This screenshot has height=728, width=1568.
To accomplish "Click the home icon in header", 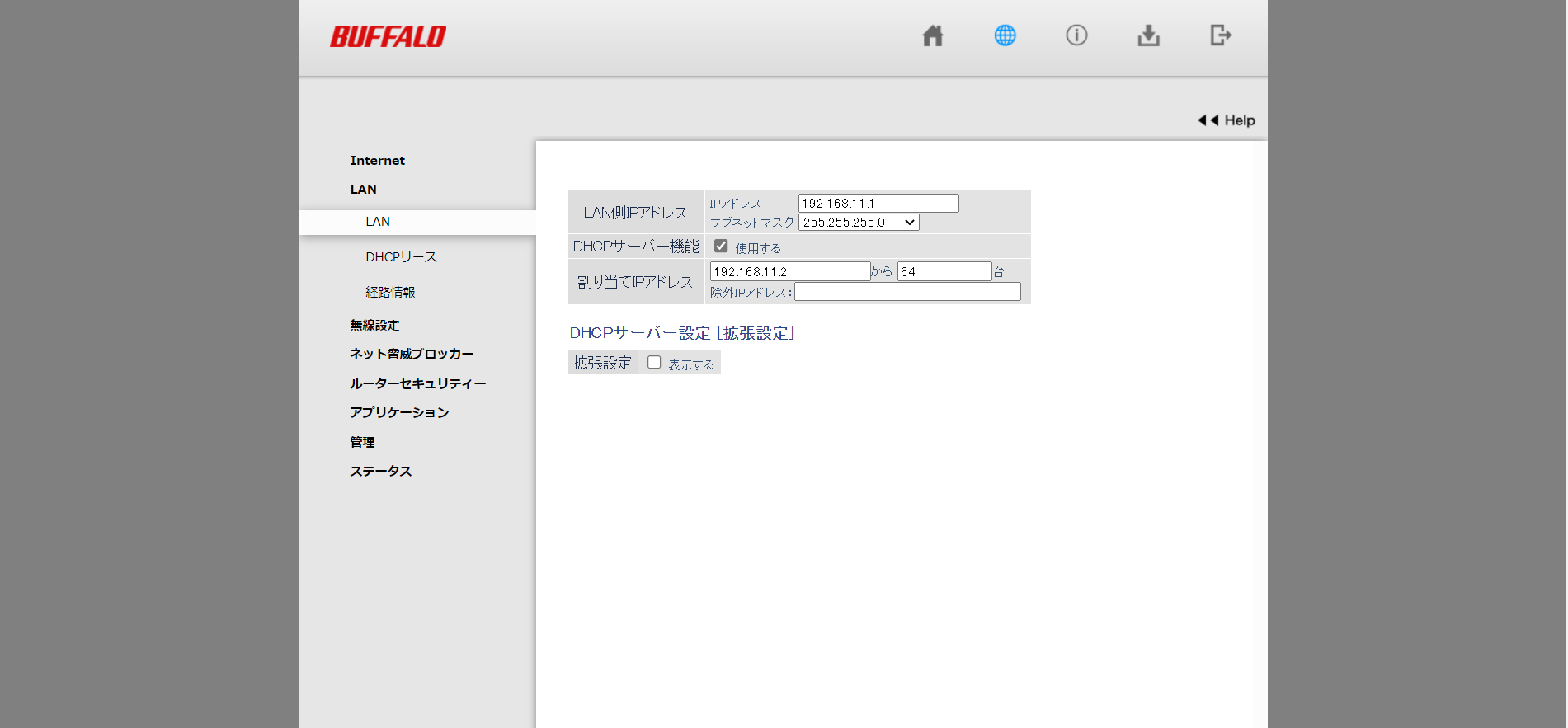I will [932, 35].
